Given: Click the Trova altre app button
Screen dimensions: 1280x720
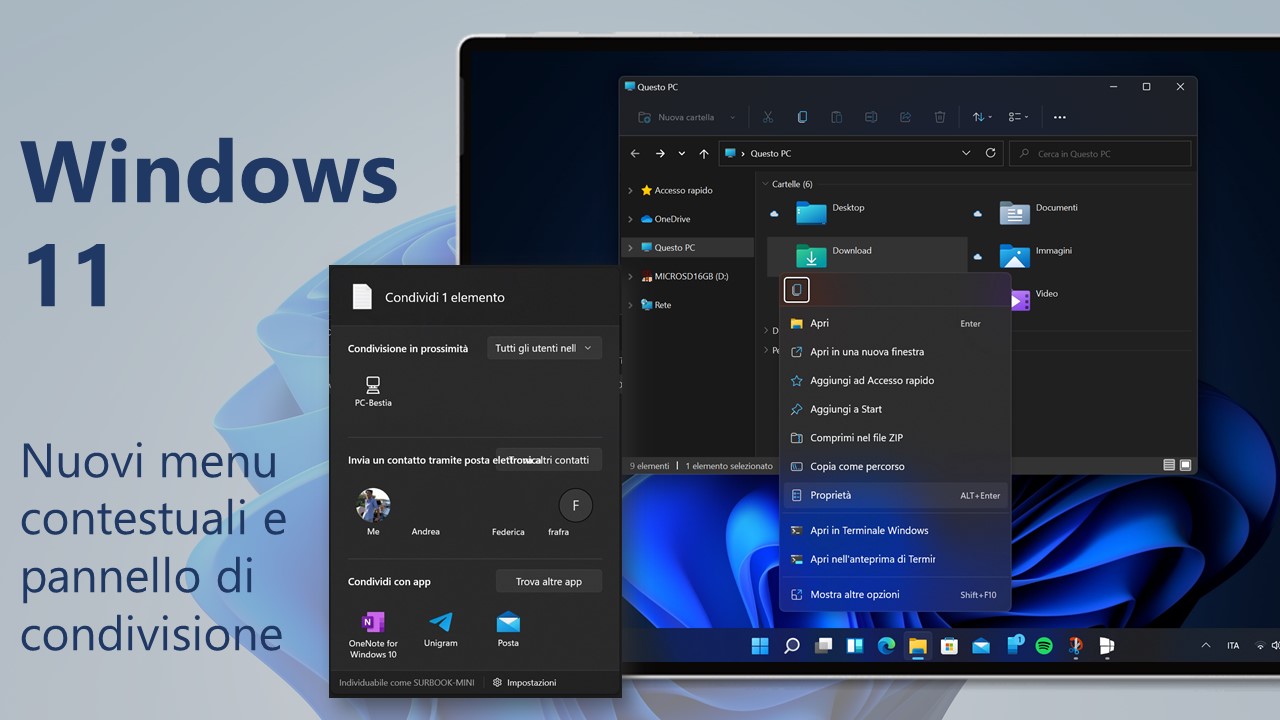Looking at the screenshot, I should [549, 581].
